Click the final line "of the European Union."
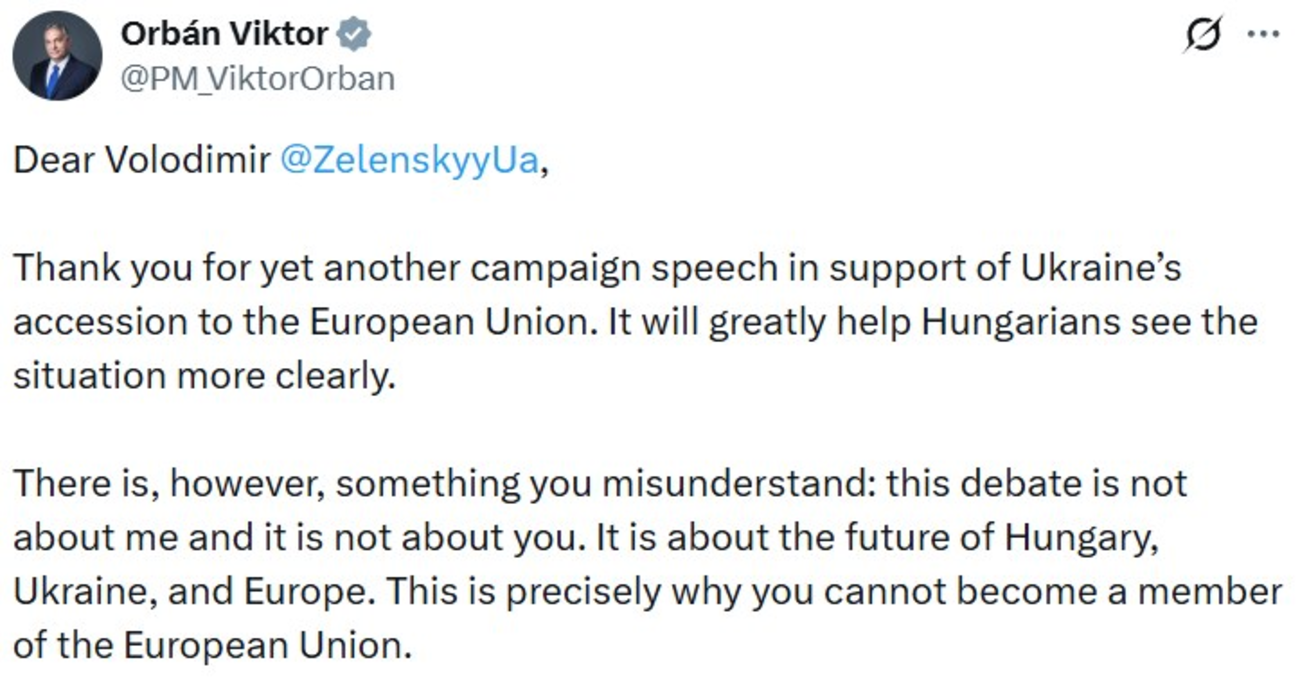Image resolution: width=1300 pixels, height=685 pixels. click(212, 645)
